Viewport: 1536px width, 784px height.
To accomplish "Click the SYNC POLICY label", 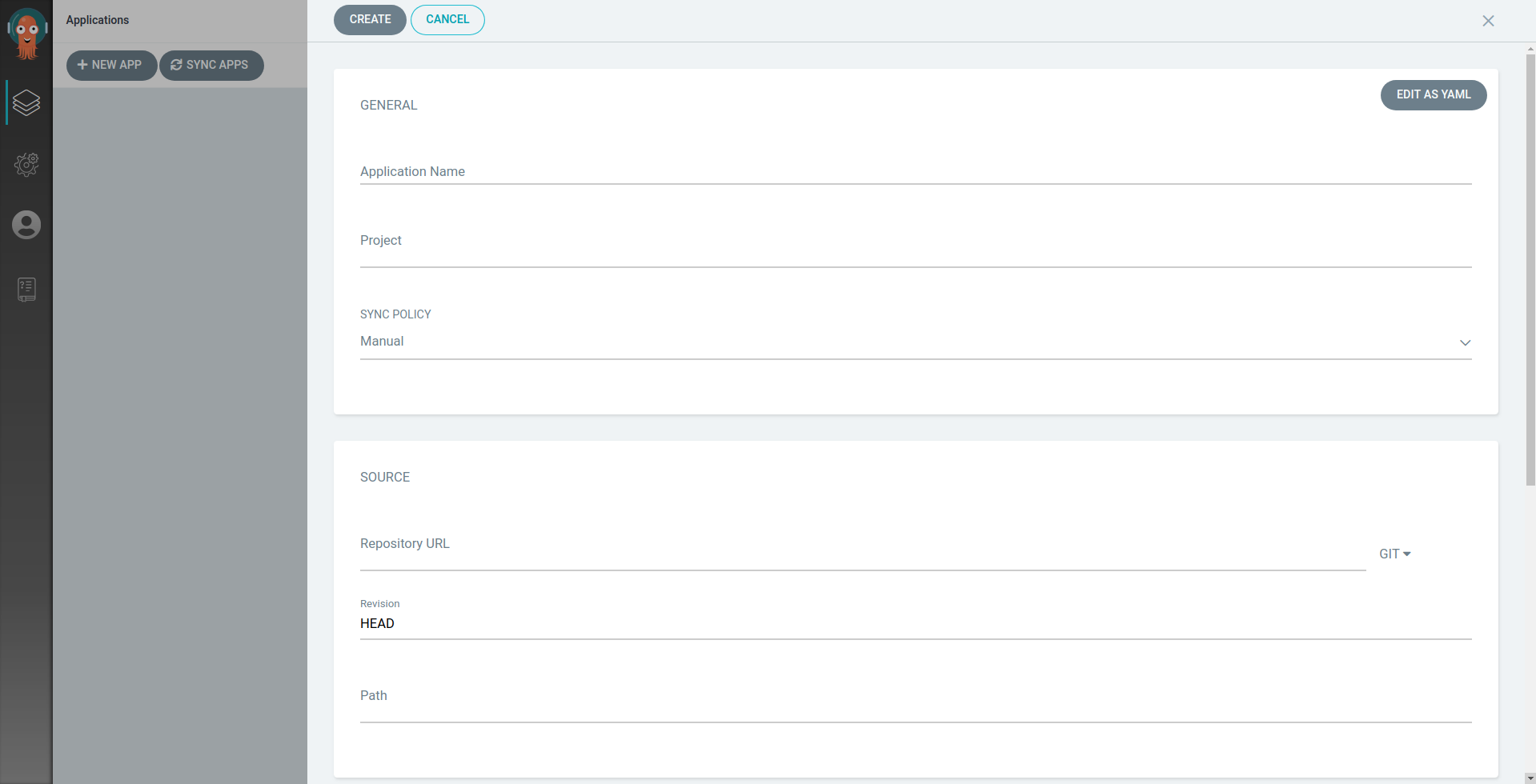I will pos(395,314).
